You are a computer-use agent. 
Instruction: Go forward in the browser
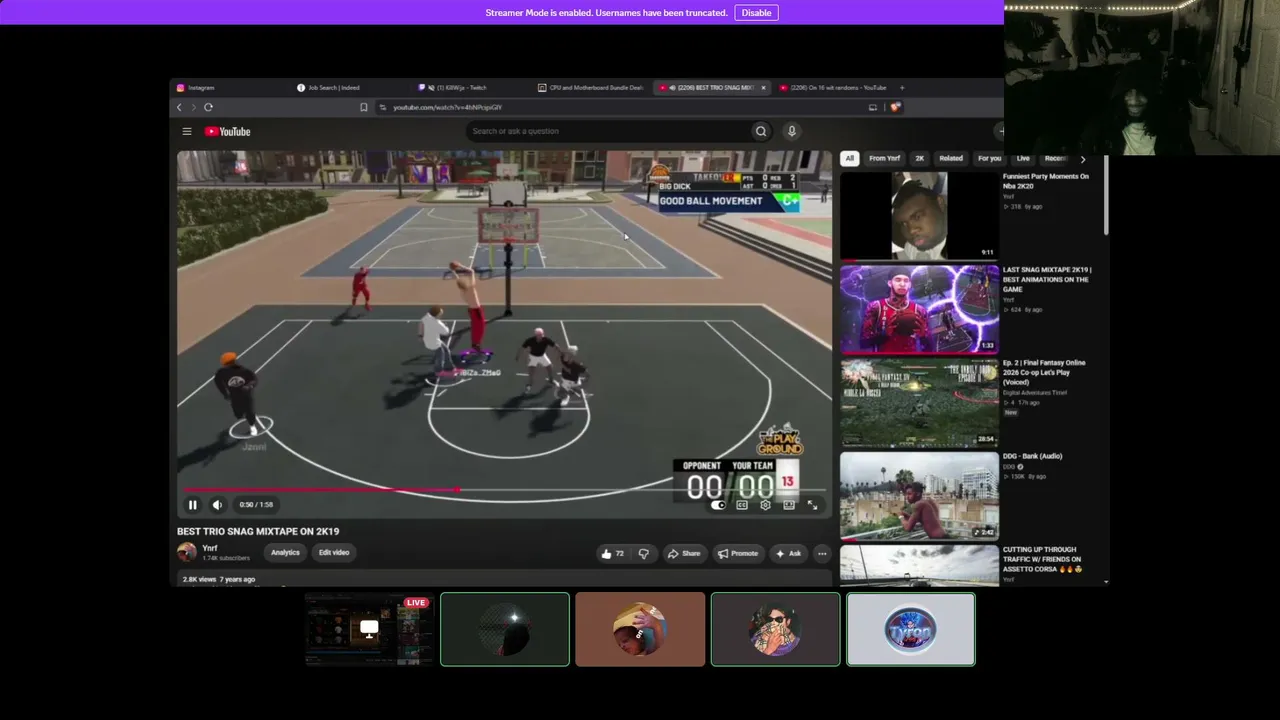pos(193,107)
